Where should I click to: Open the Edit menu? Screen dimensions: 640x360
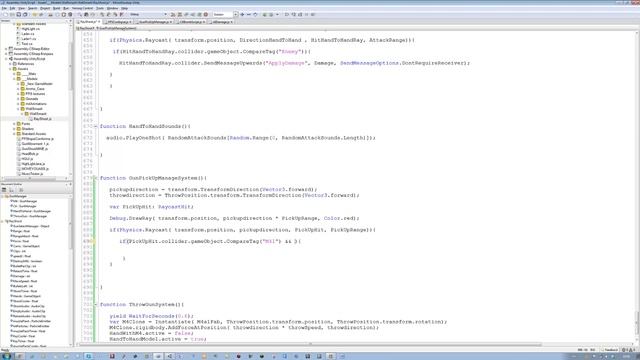click(x=12, y=8)
